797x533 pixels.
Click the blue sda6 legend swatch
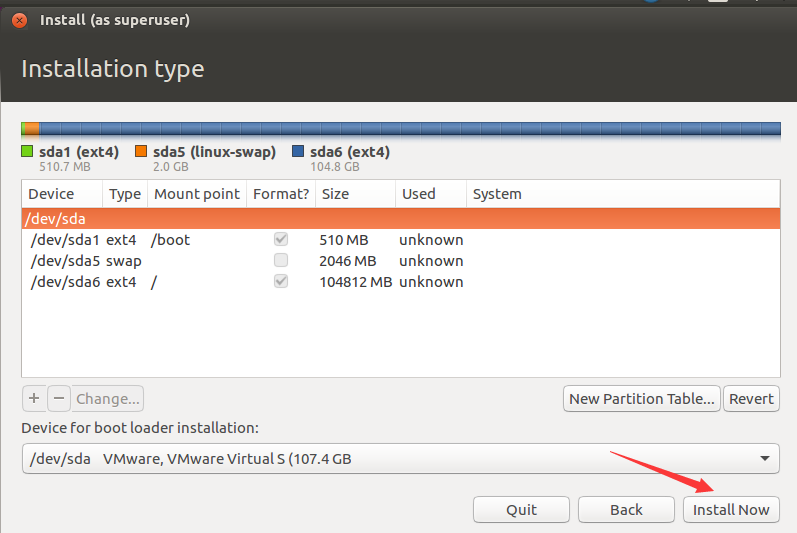pyautogui.click(x=298, y=151)
